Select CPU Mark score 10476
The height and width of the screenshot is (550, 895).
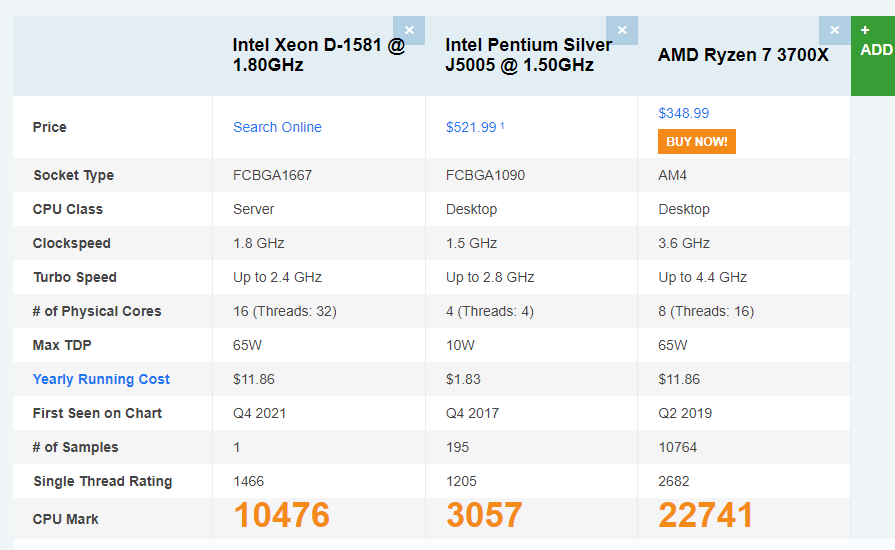(281, 515)
